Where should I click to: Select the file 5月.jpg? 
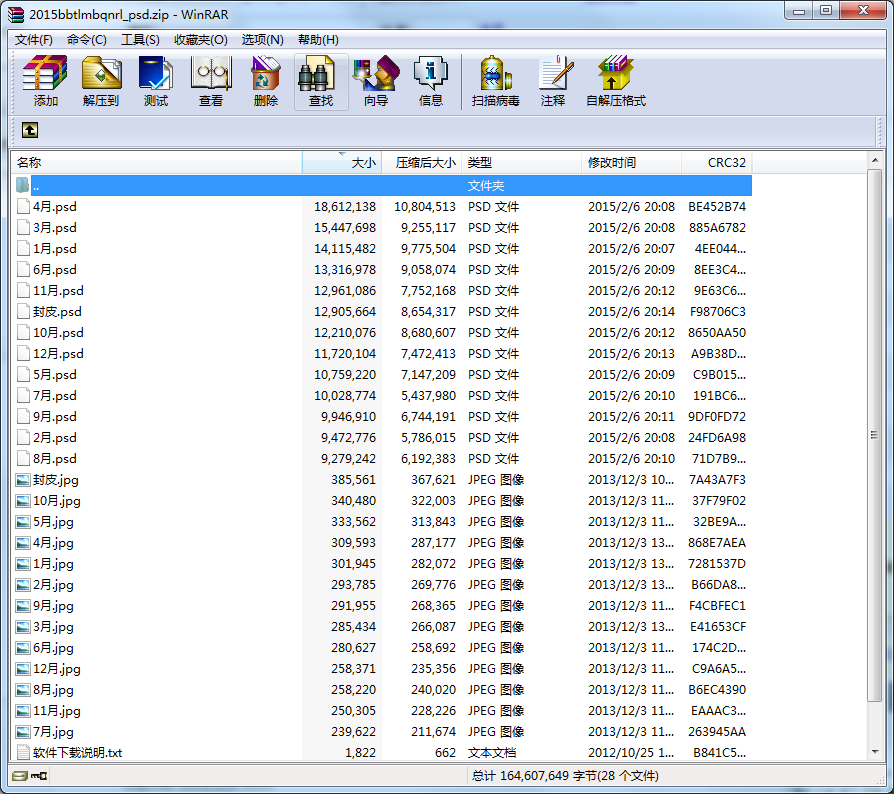click(53, 522)
